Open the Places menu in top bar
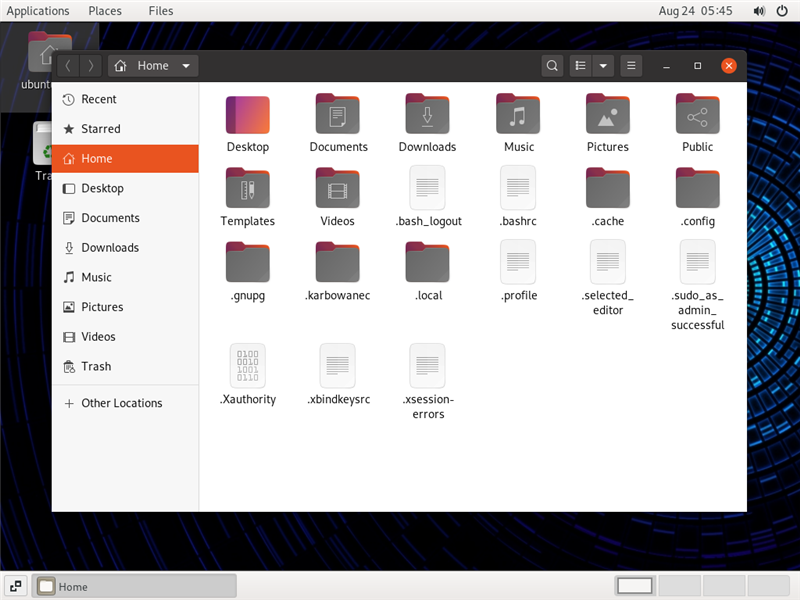 [105, 11]
